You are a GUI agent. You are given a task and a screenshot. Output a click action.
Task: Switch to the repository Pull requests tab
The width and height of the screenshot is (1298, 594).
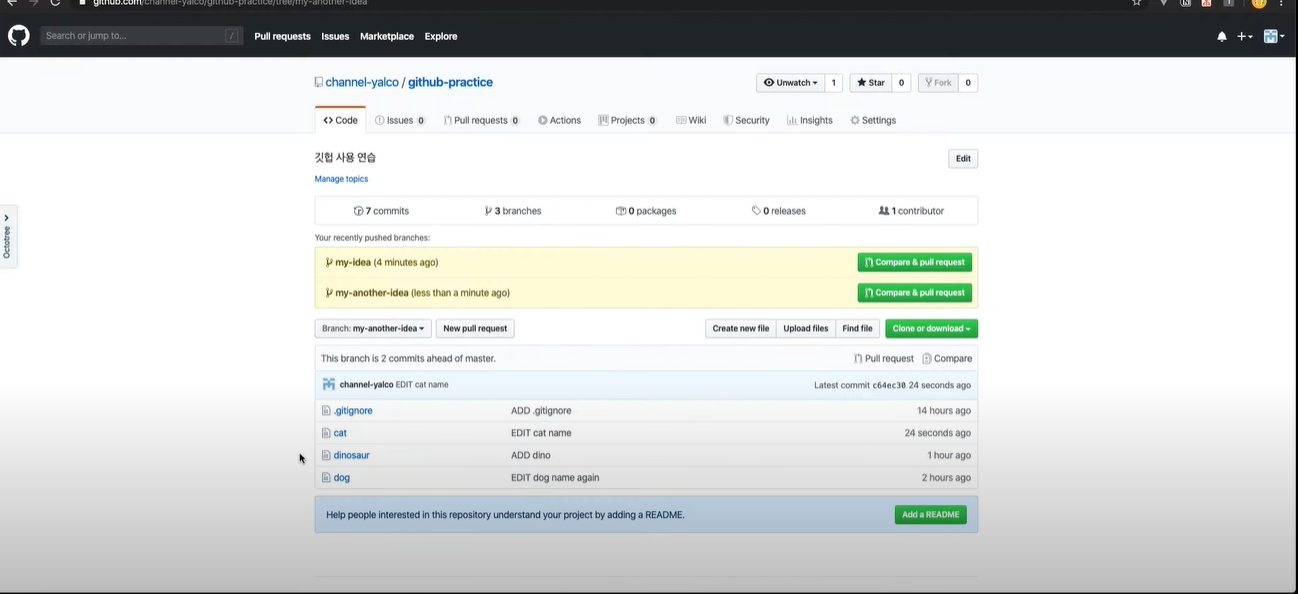482,120
